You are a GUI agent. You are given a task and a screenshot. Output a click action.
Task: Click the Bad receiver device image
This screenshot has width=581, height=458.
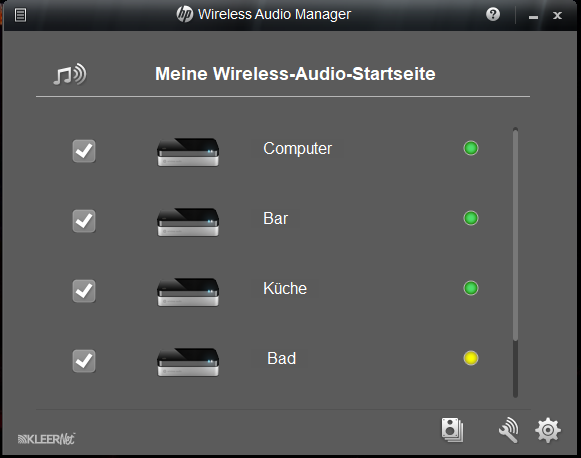[x=188, y=362]
